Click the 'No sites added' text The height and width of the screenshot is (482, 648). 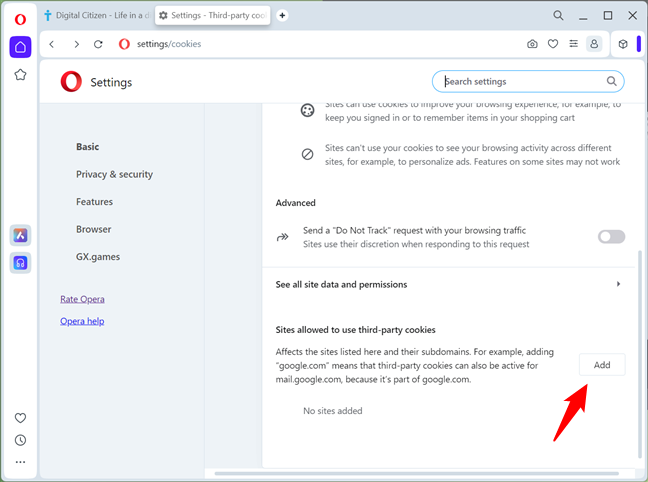333,411
